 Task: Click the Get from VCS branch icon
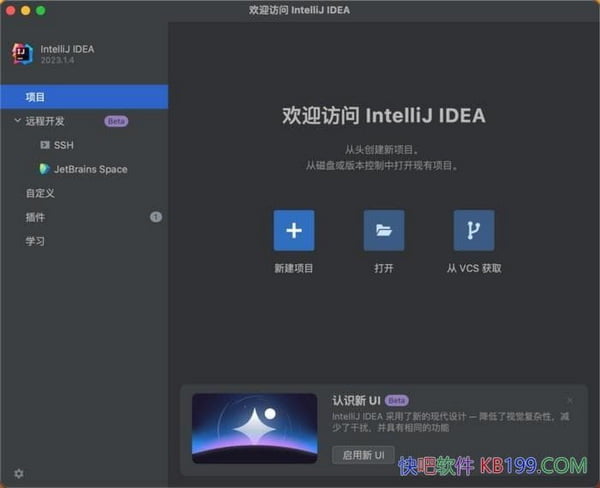[x=473, y=230]
